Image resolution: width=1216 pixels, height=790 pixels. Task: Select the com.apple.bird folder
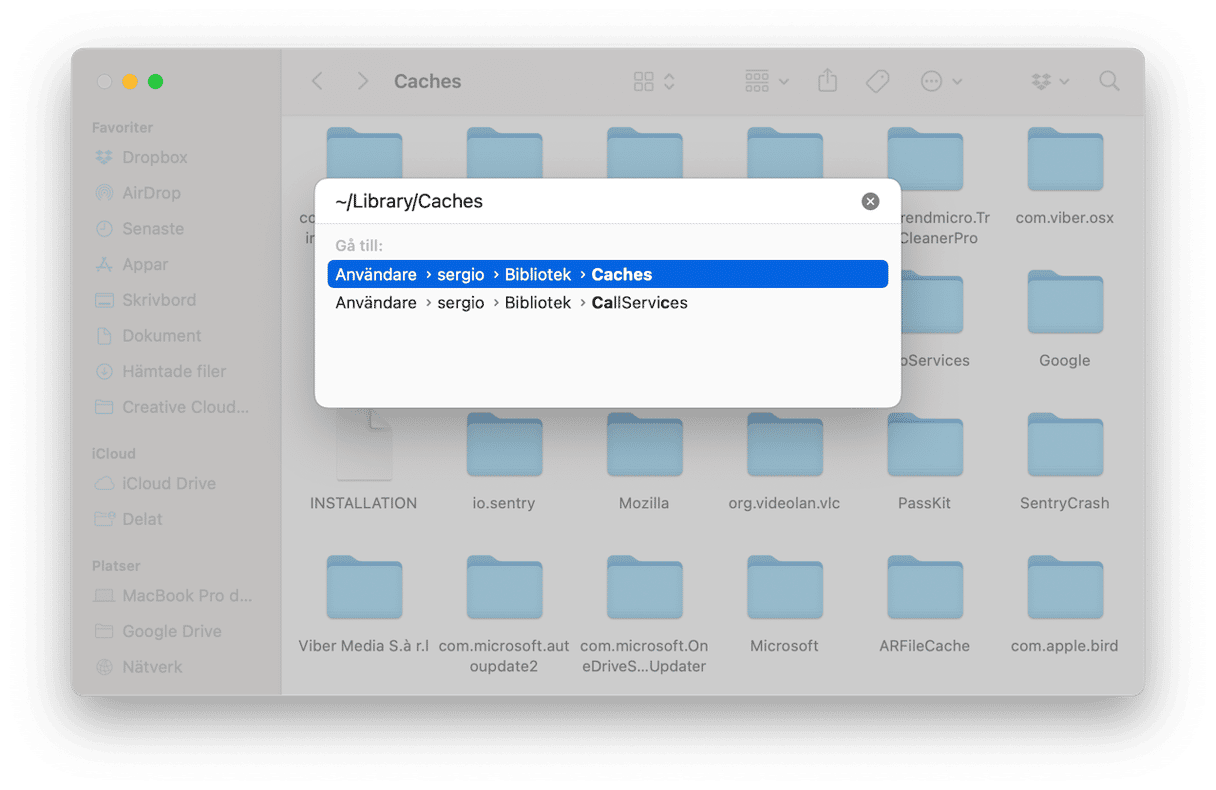[x=1065, y=604]
